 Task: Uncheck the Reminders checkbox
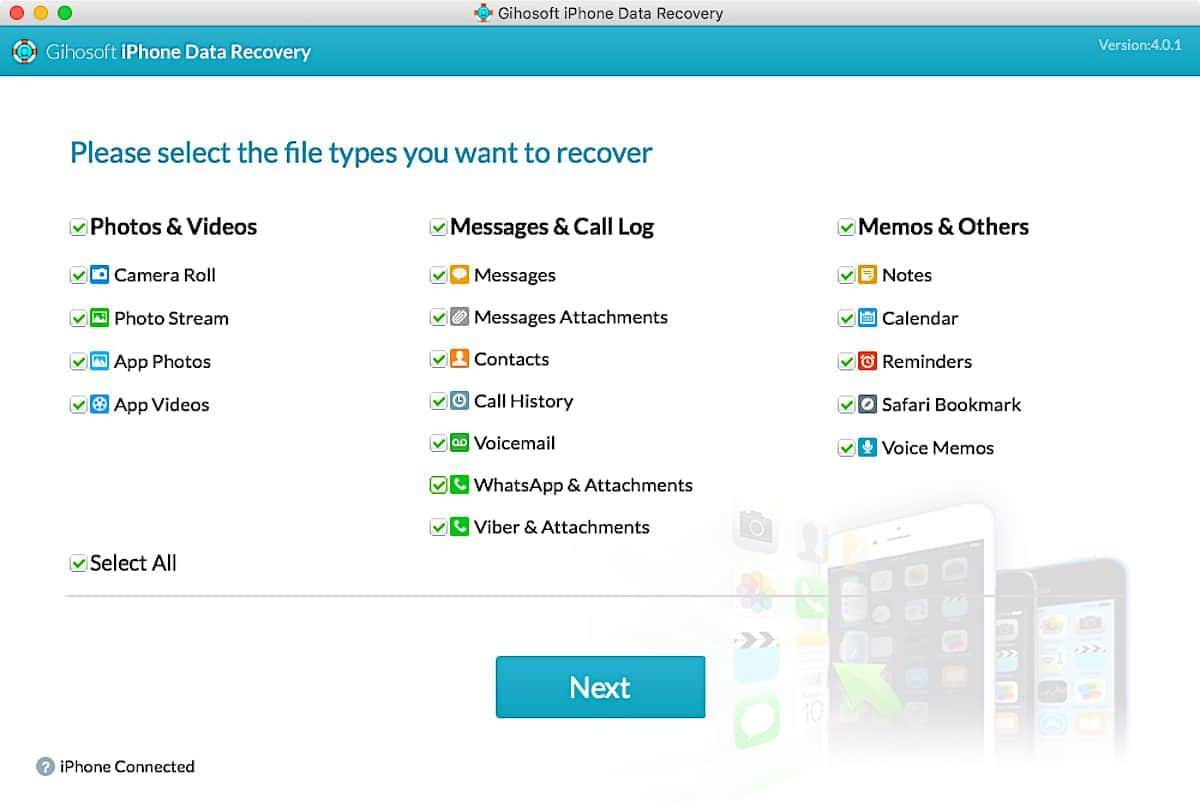coord(846,362)
